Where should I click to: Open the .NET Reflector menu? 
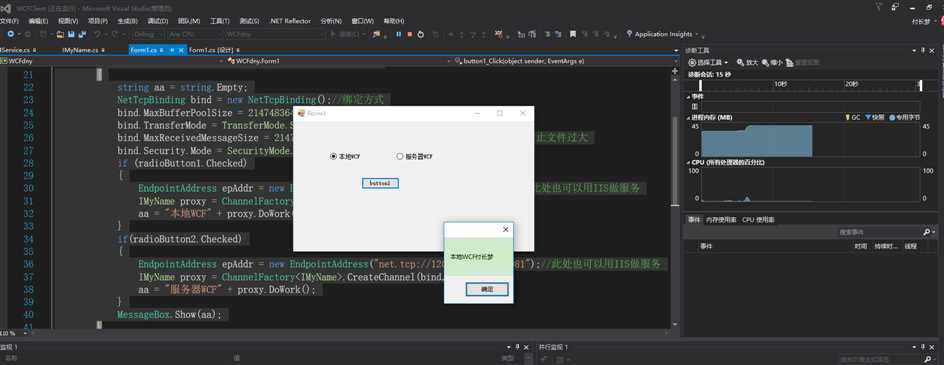(290, 20)
